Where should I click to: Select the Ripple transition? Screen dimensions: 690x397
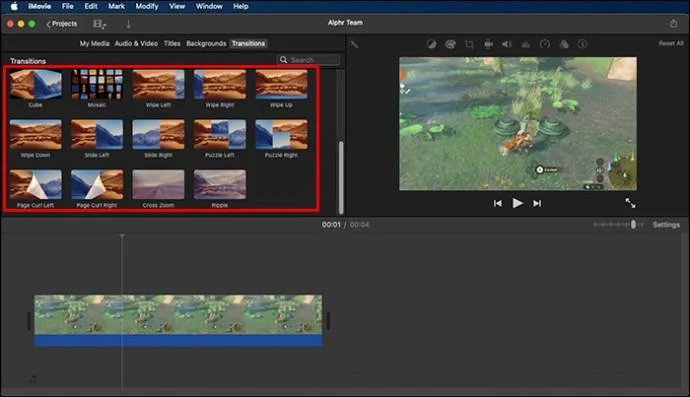(220, 185)
